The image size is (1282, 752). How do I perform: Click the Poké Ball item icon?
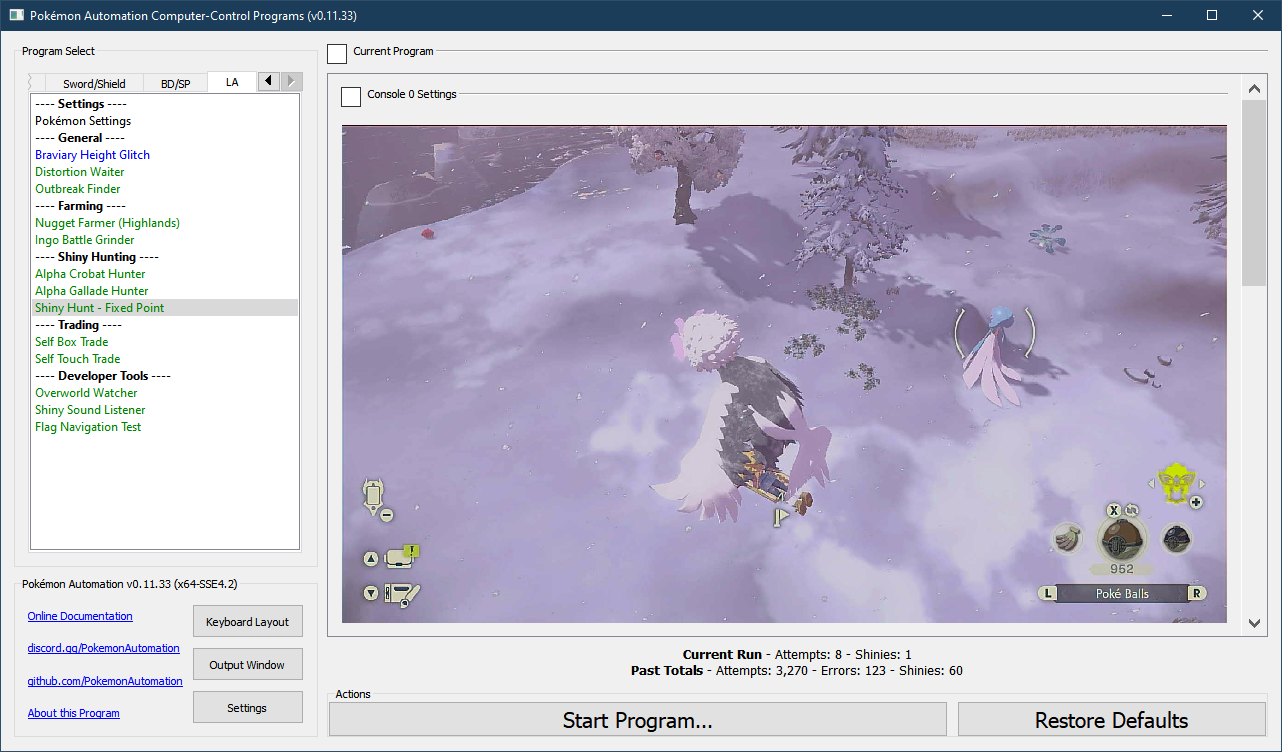coord(1121,540)
